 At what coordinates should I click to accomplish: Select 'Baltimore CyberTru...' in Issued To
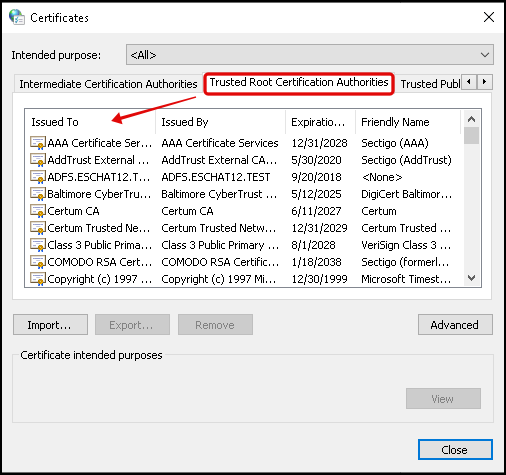click(99, 194)
